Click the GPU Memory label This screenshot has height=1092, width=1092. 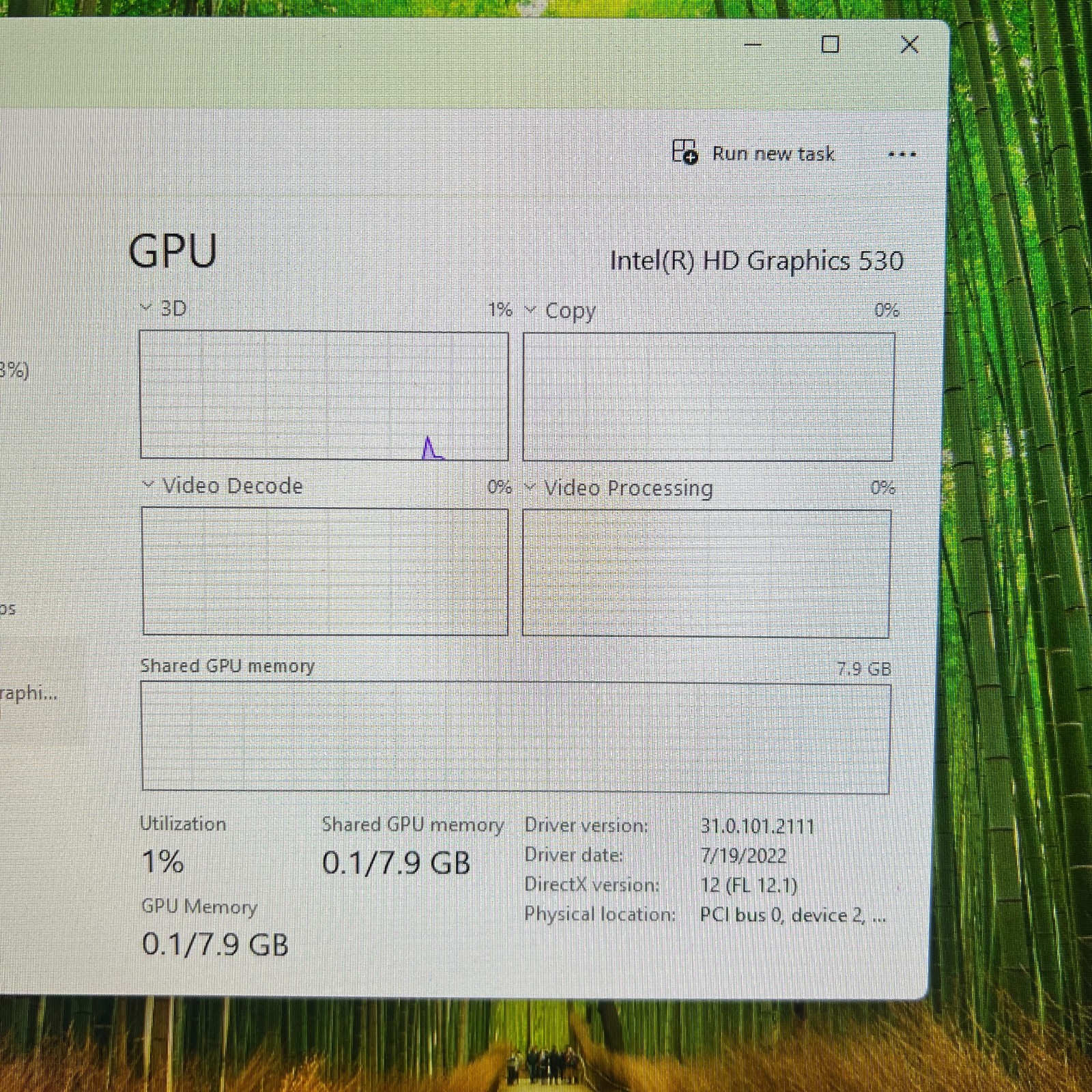tap(199, 906)
